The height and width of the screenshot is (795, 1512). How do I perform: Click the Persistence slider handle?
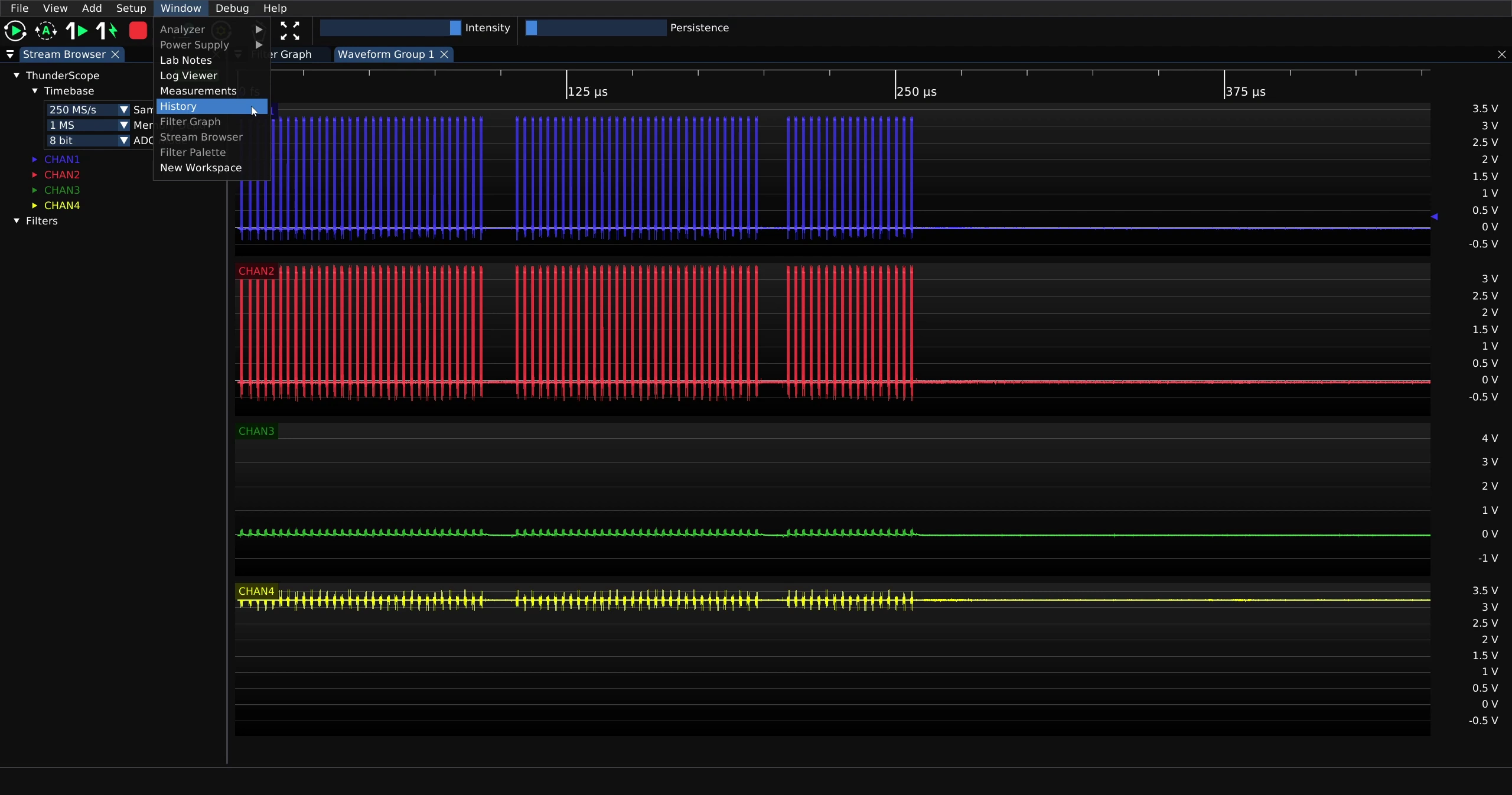532,28
